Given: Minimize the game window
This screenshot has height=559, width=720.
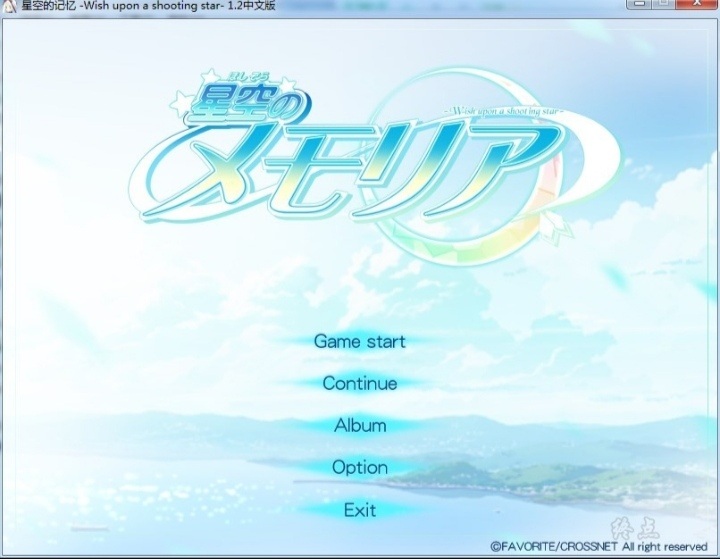Looking at the screenshot, I should pyautogui.click(x=638, y=5).
